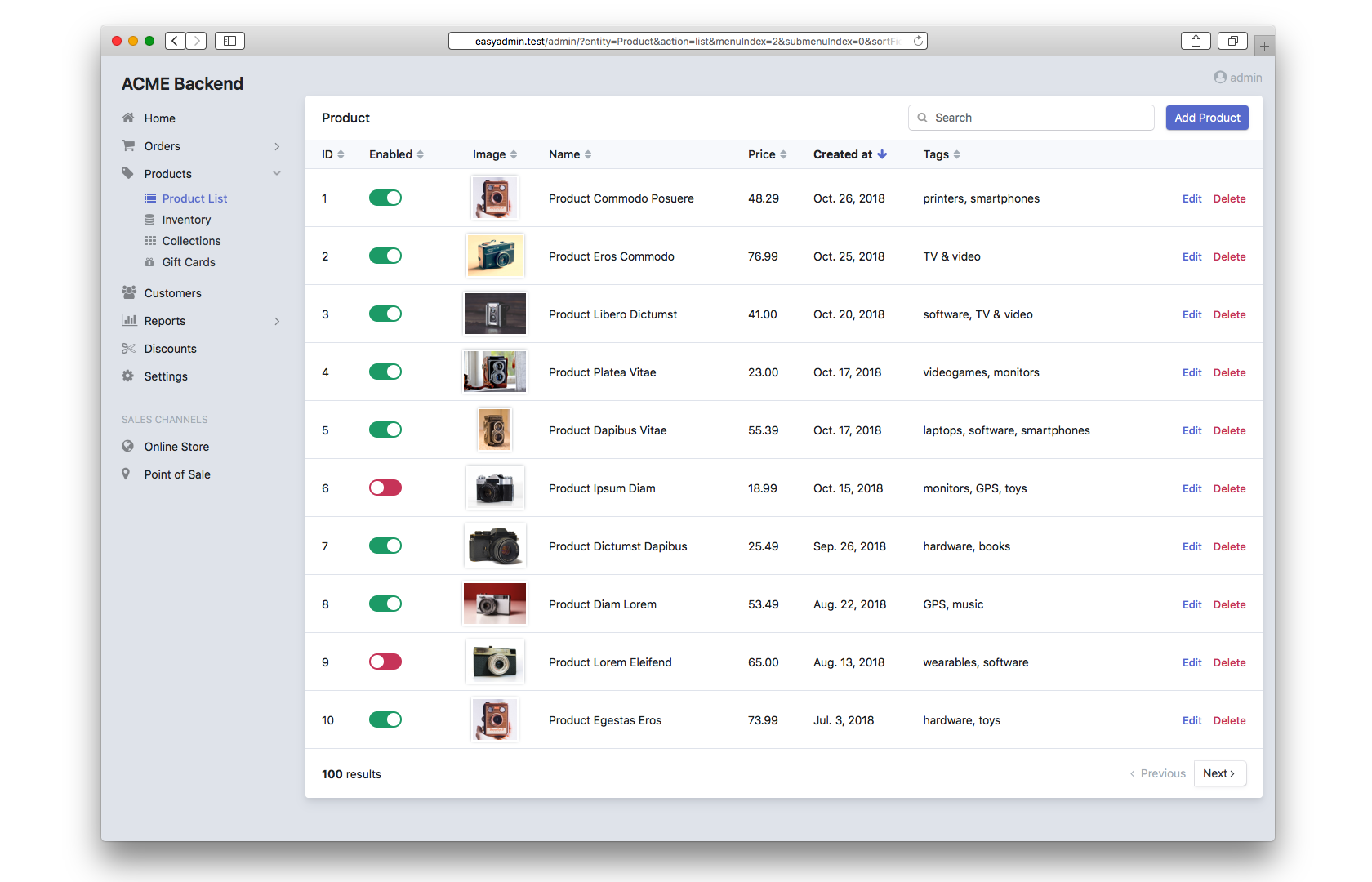
Task: Click the Reports bar chart icon
Action: point(128,320)
